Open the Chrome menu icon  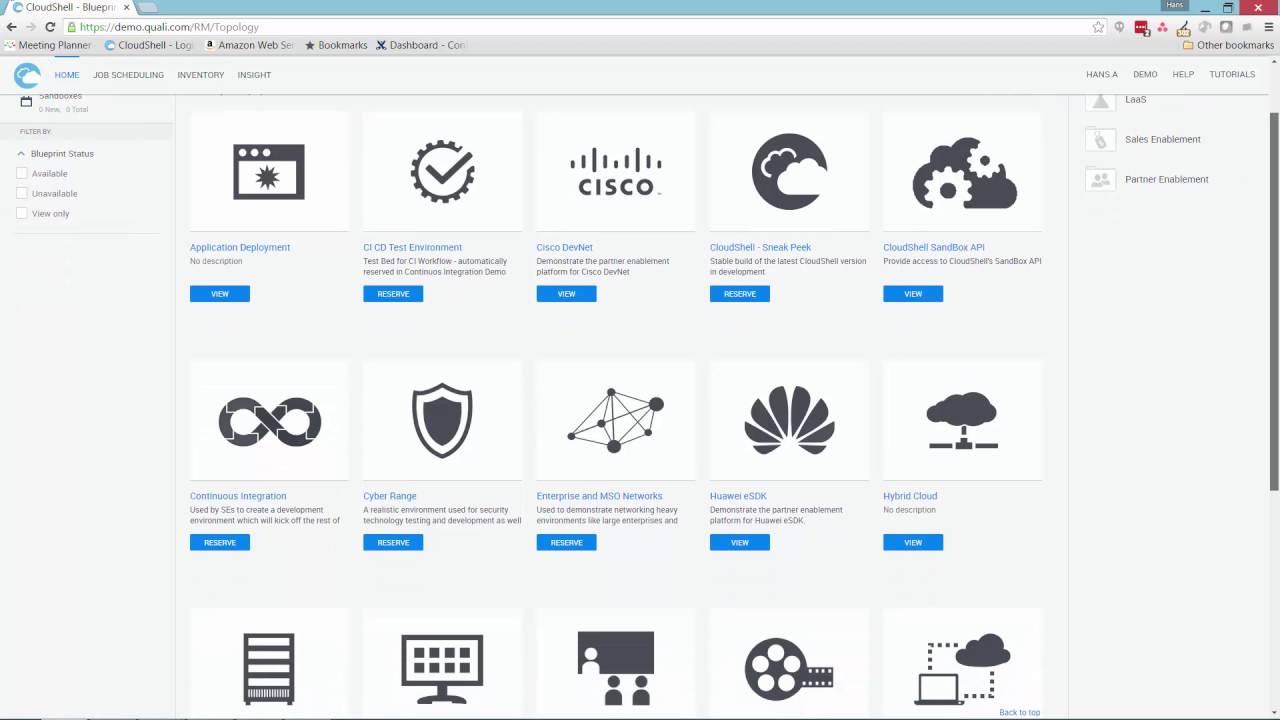(1270, 27)
